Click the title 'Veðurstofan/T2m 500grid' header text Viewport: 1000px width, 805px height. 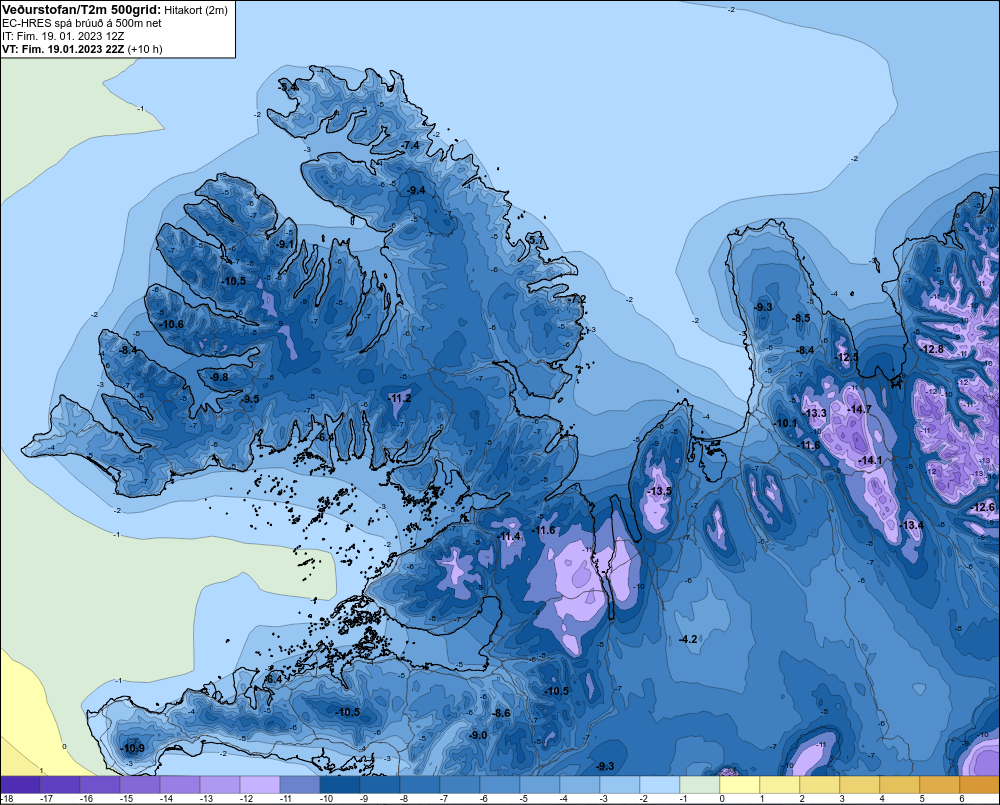(81, 10)
